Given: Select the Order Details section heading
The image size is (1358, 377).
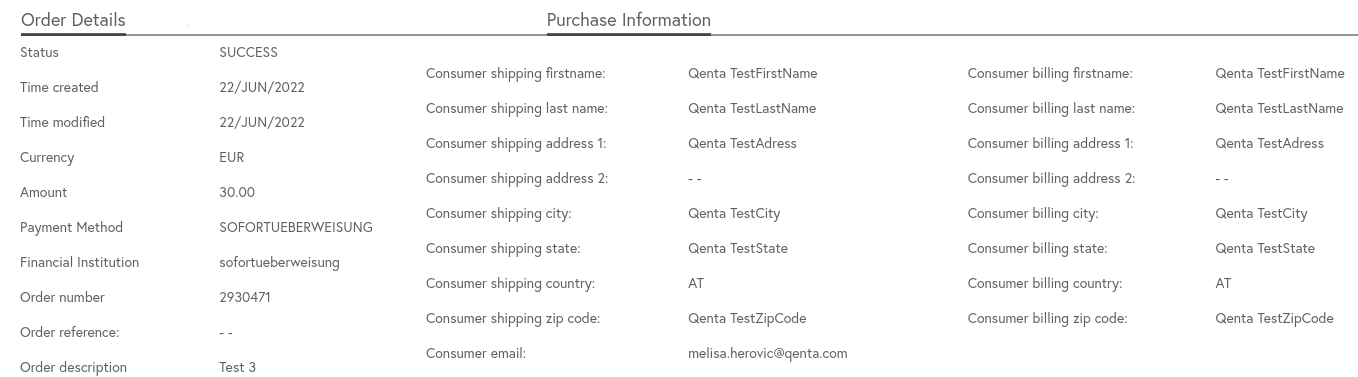Looking at the screenshot, I should pos(73,20).
